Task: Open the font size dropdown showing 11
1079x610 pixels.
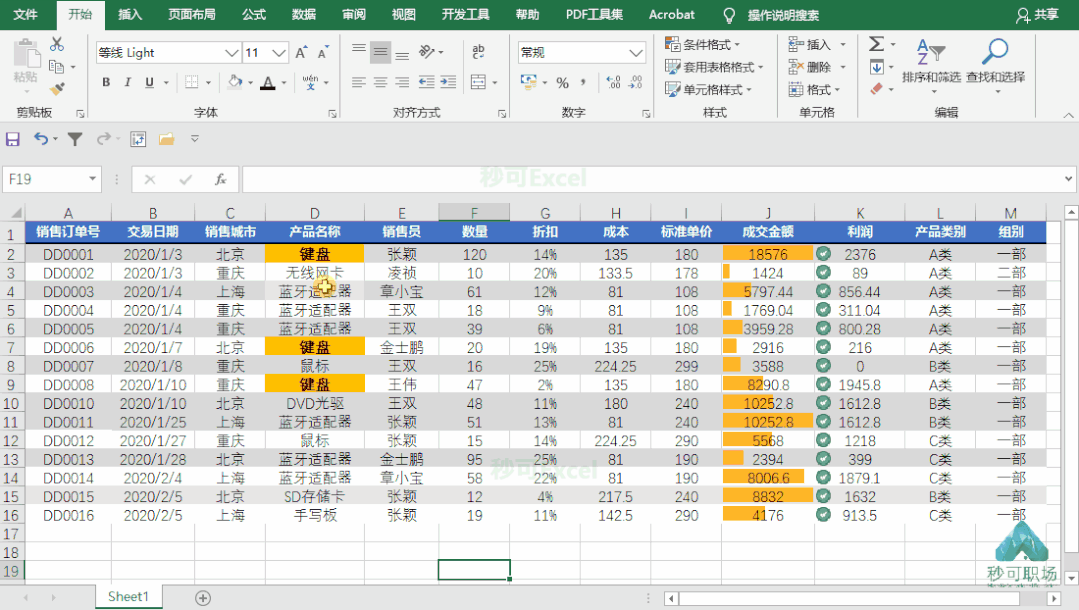Action: point(278,52)
